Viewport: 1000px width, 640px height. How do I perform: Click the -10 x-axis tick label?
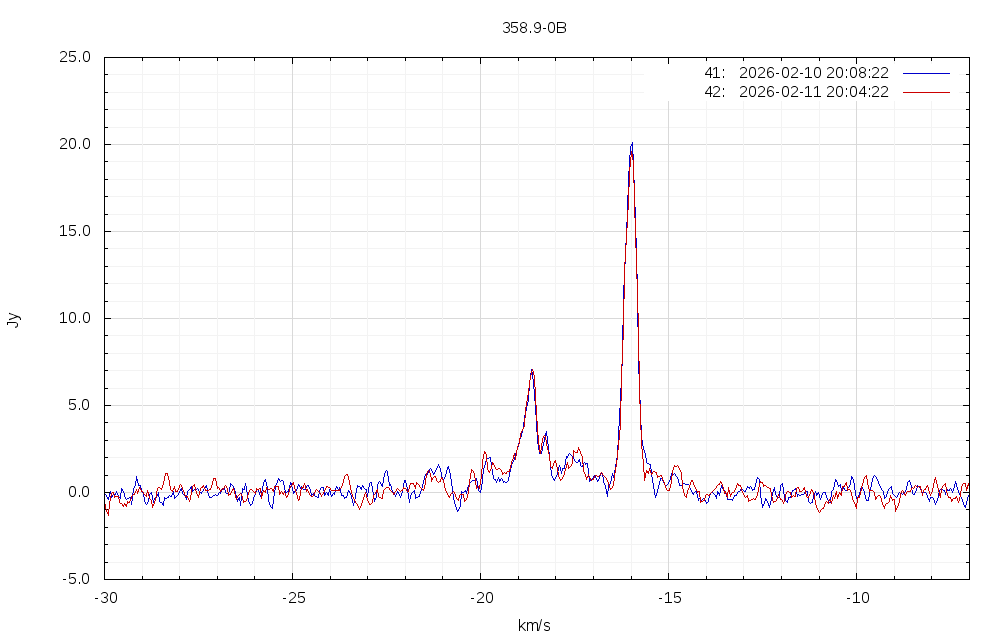coord(856,597)
